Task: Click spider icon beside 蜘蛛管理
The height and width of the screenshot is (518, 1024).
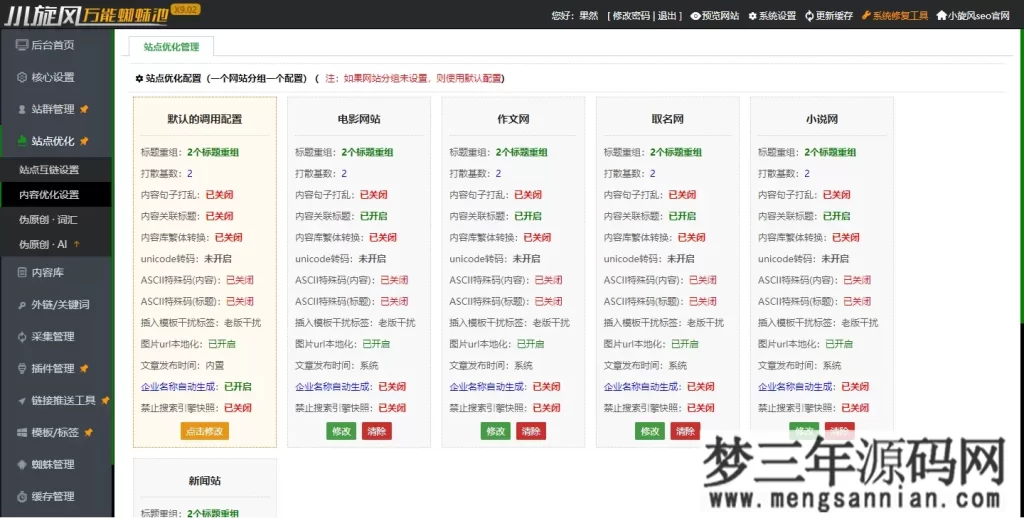Action: tap(22, 464)
